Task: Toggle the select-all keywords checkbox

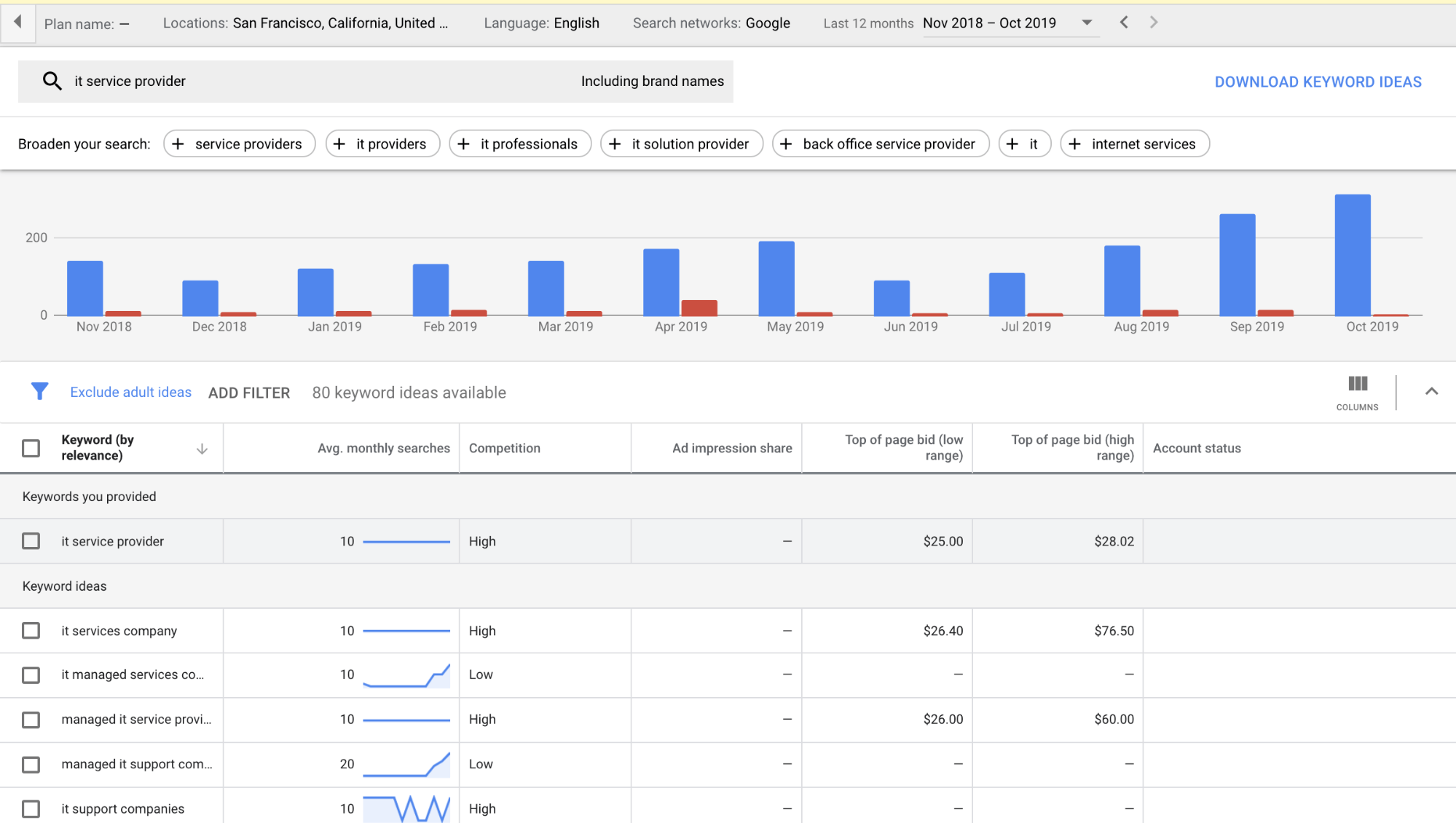Action: pos(31,448)
